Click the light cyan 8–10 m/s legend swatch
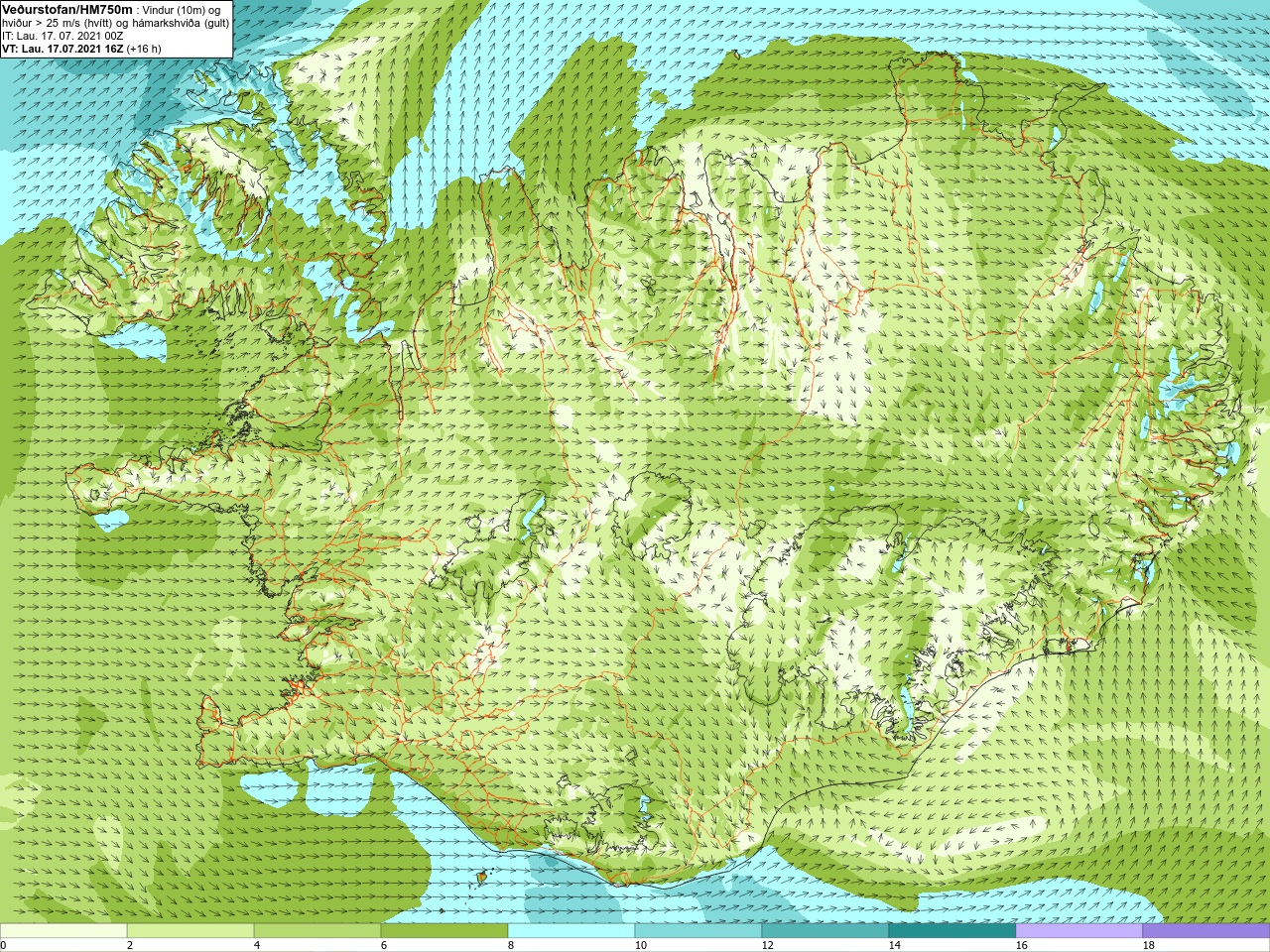 pos(571,931)
